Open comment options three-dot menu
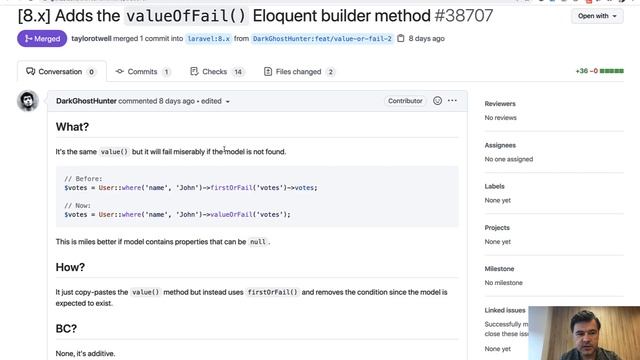 tap(452, 100)
